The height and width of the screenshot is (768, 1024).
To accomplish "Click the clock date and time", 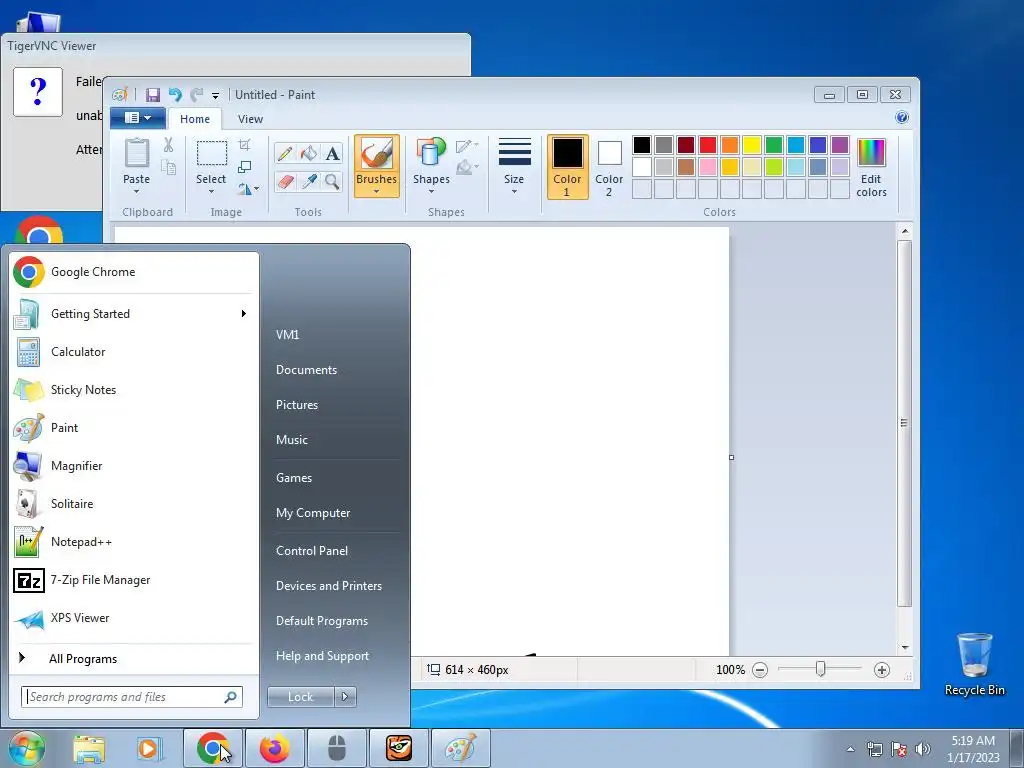I will click(x=973, y=749).
